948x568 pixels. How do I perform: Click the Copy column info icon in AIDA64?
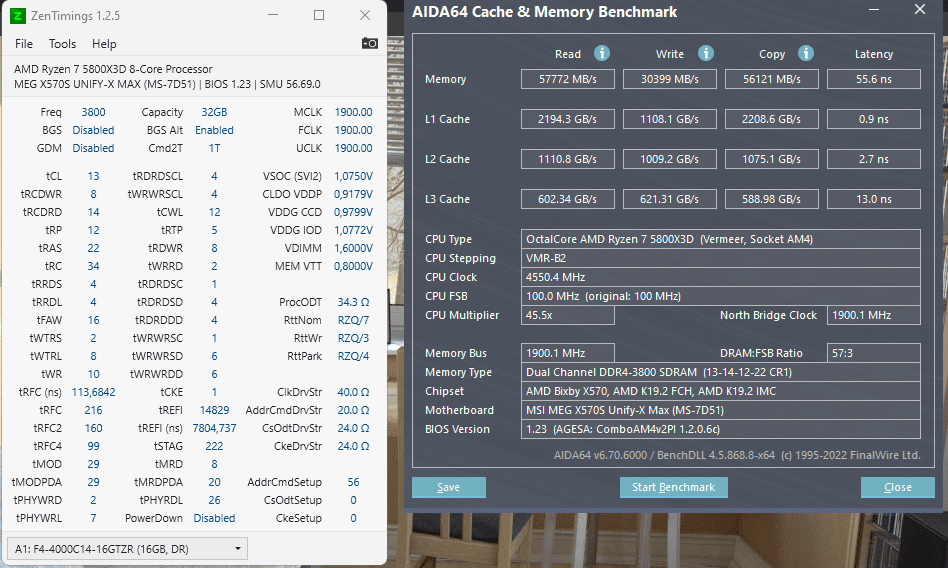coord(805,53)
